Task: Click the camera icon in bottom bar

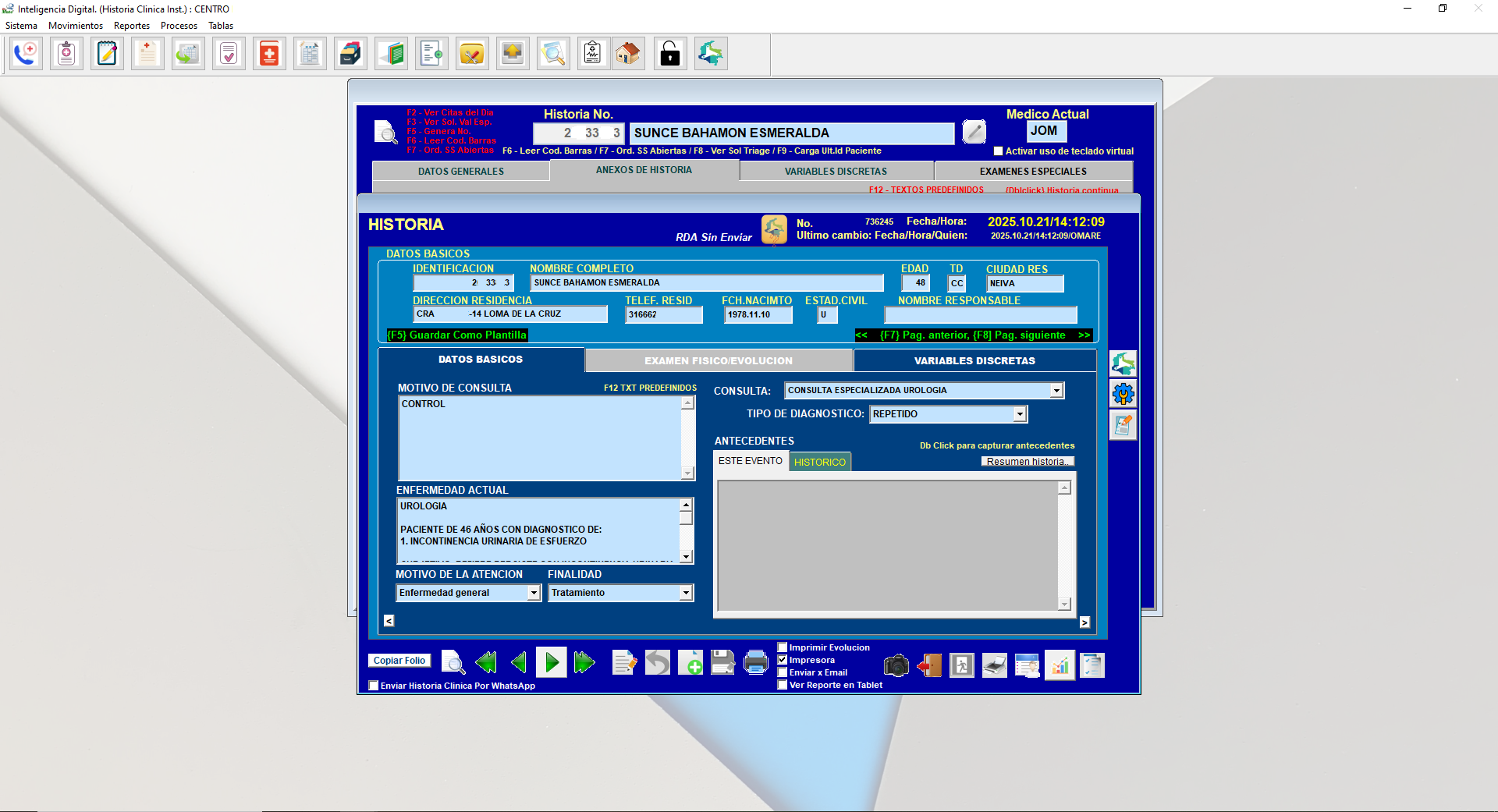Action: click(x=896, y=666)
